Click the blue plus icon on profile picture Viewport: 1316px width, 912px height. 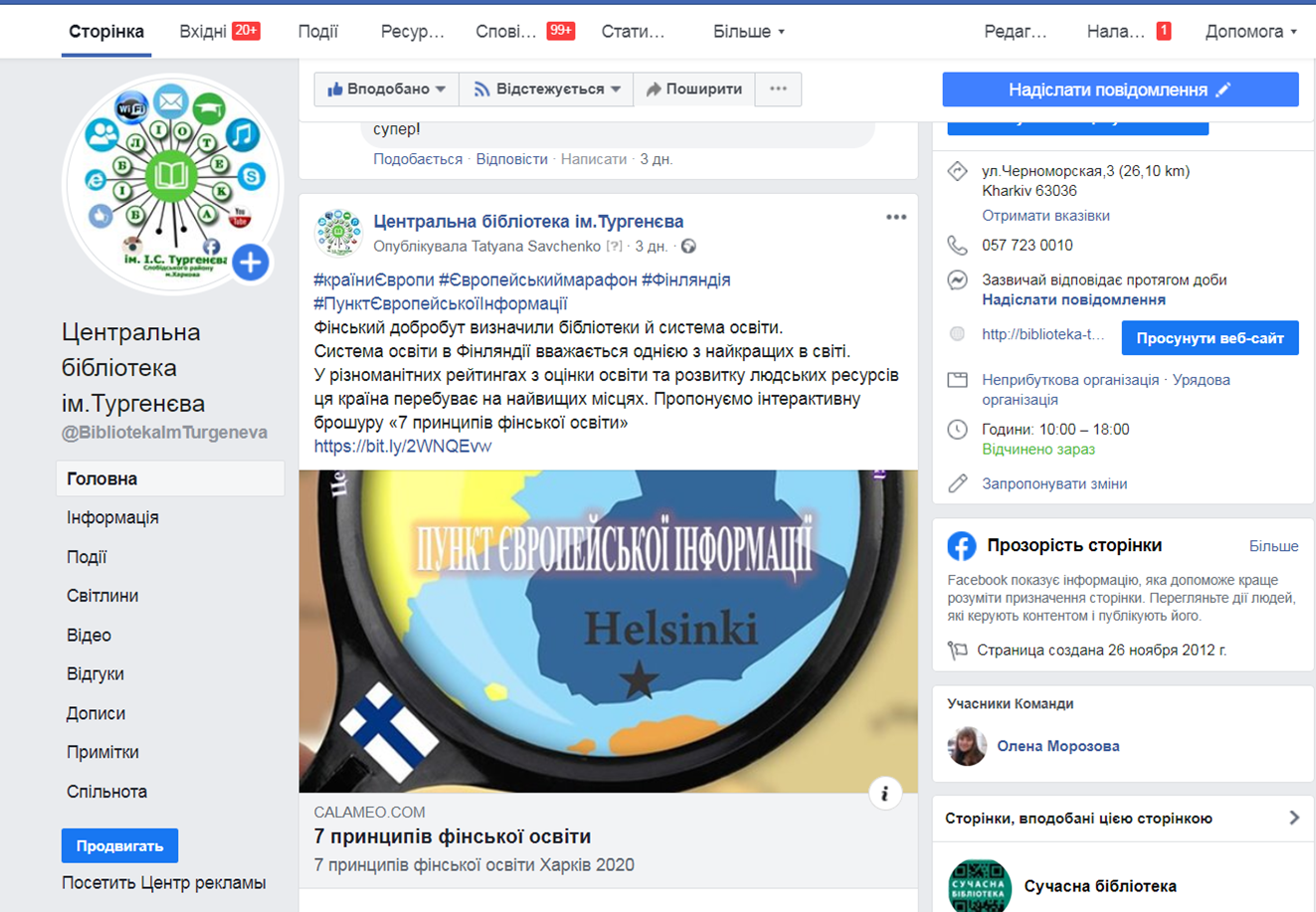(251, 263)
